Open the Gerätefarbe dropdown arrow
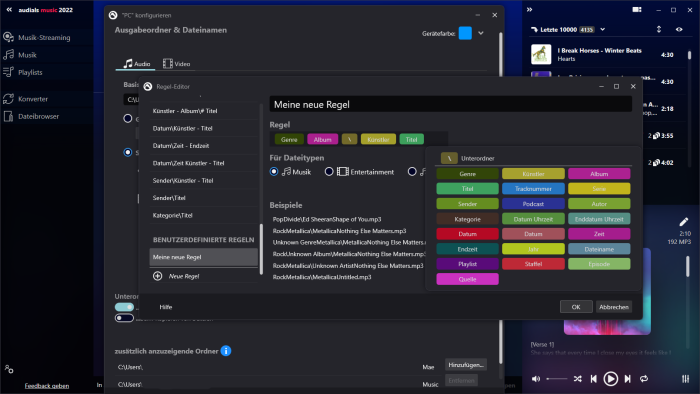This screenshot has height=394, width=700. click(x=481, y=33)
